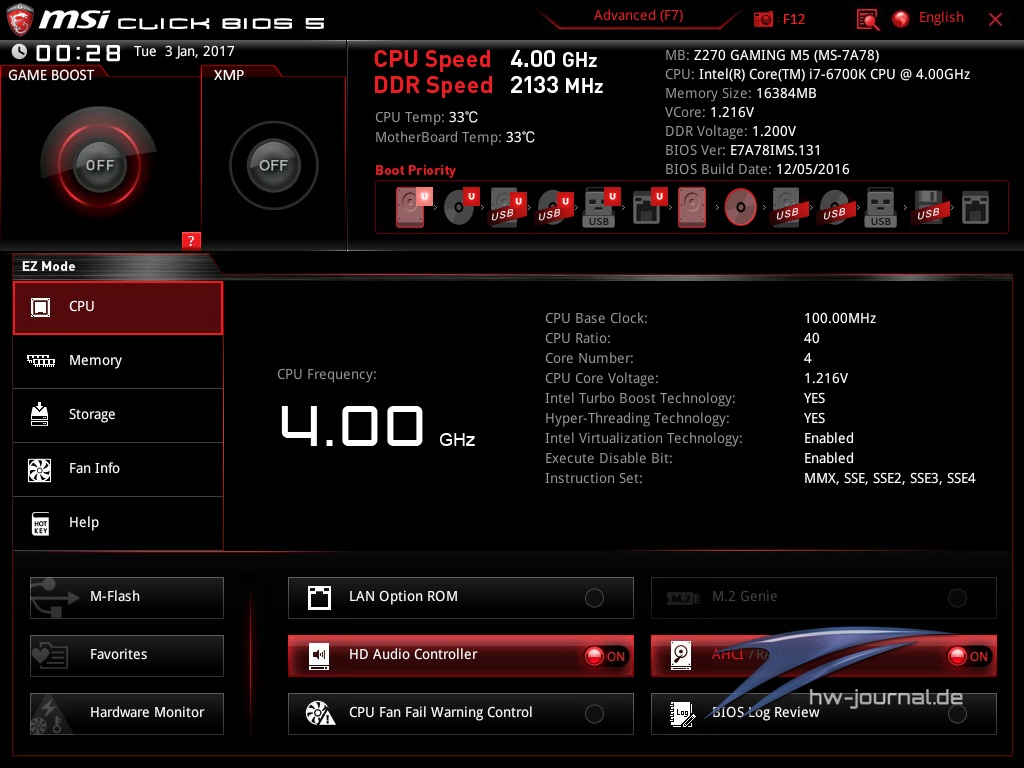Select first hard disk boot priority icon
Viewport: 1024px width, 768px height.
pos(411,207)
